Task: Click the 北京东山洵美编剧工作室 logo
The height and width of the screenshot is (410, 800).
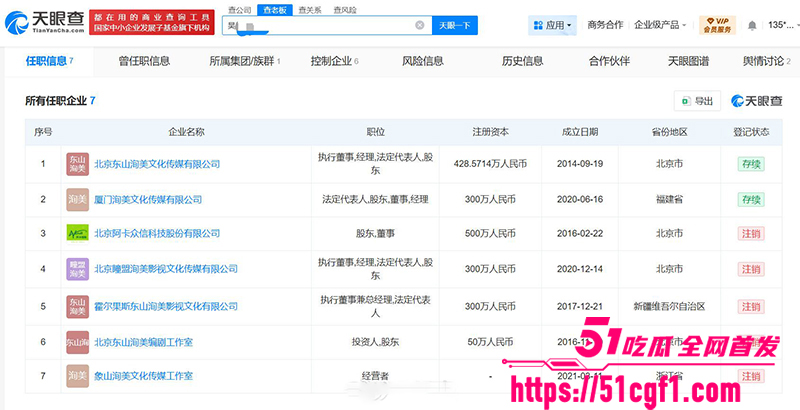Action: click(x=78, y=342)
